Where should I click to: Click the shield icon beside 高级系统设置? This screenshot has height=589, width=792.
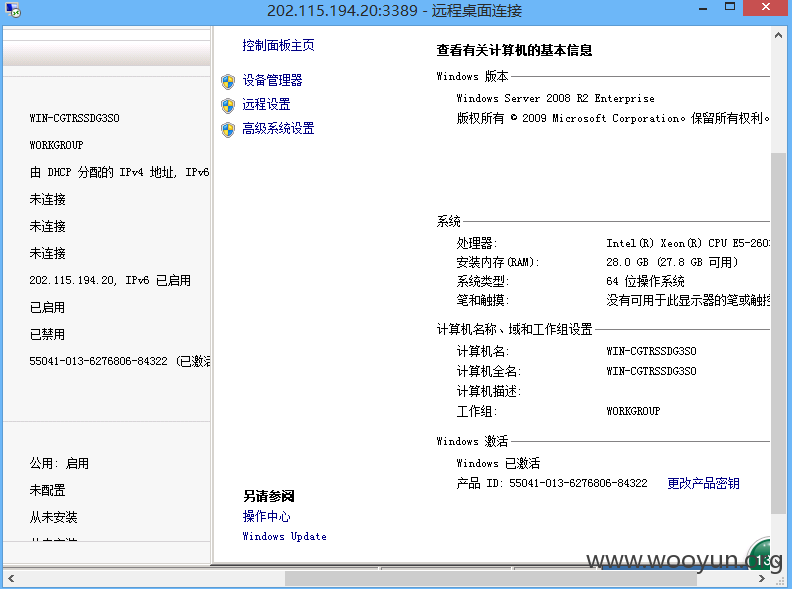pos(228,129)
